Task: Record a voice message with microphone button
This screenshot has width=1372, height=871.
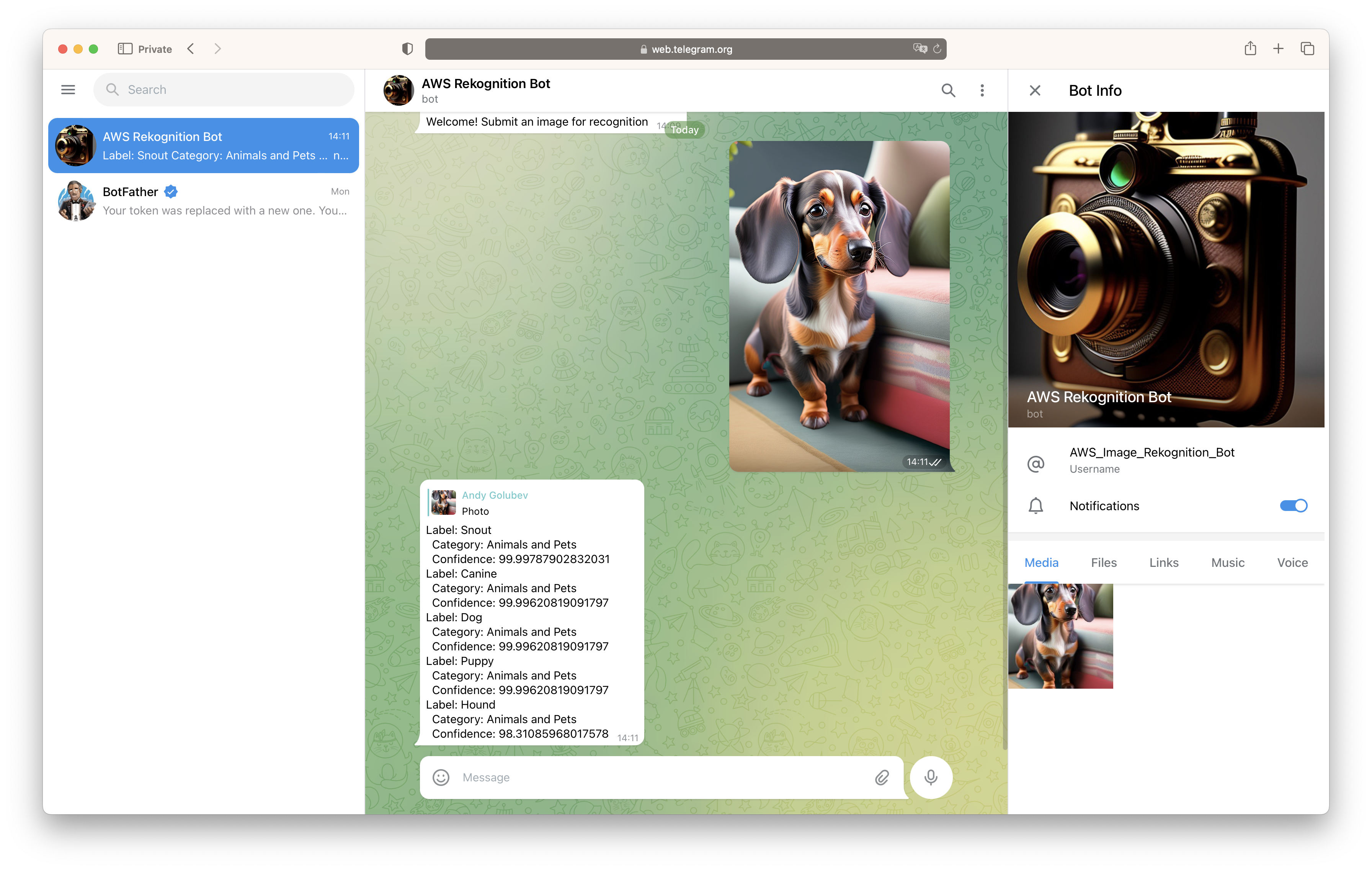Action: 931,777
